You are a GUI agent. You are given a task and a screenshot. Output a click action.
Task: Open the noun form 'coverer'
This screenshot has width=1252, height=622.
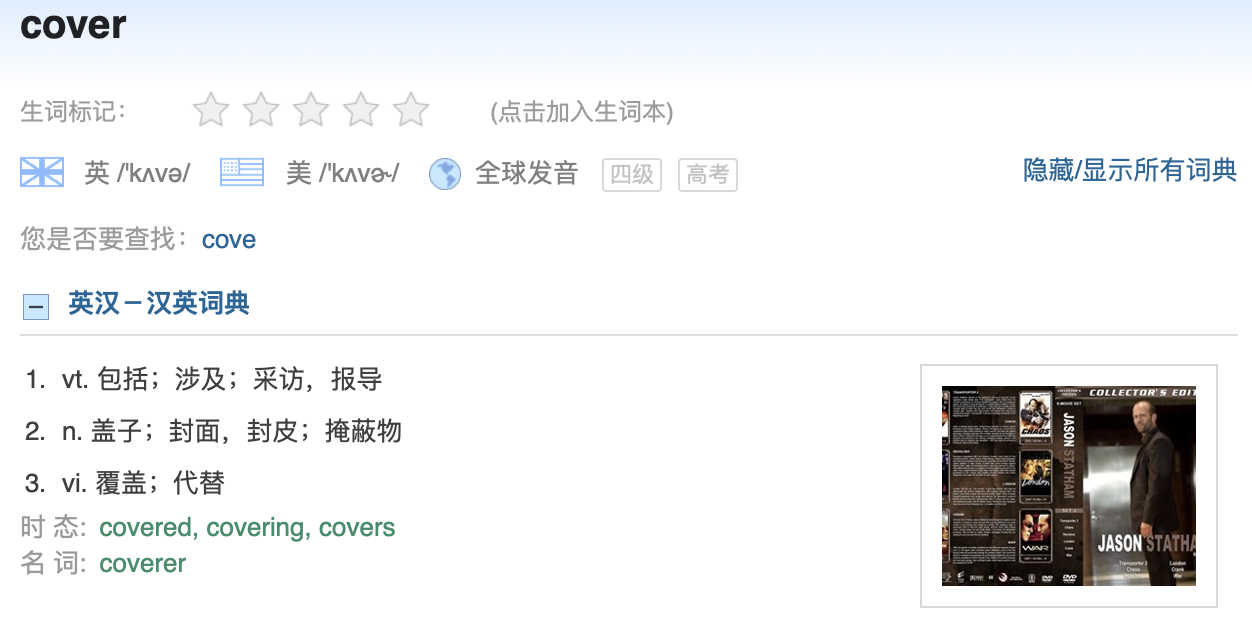pos(143,563)
